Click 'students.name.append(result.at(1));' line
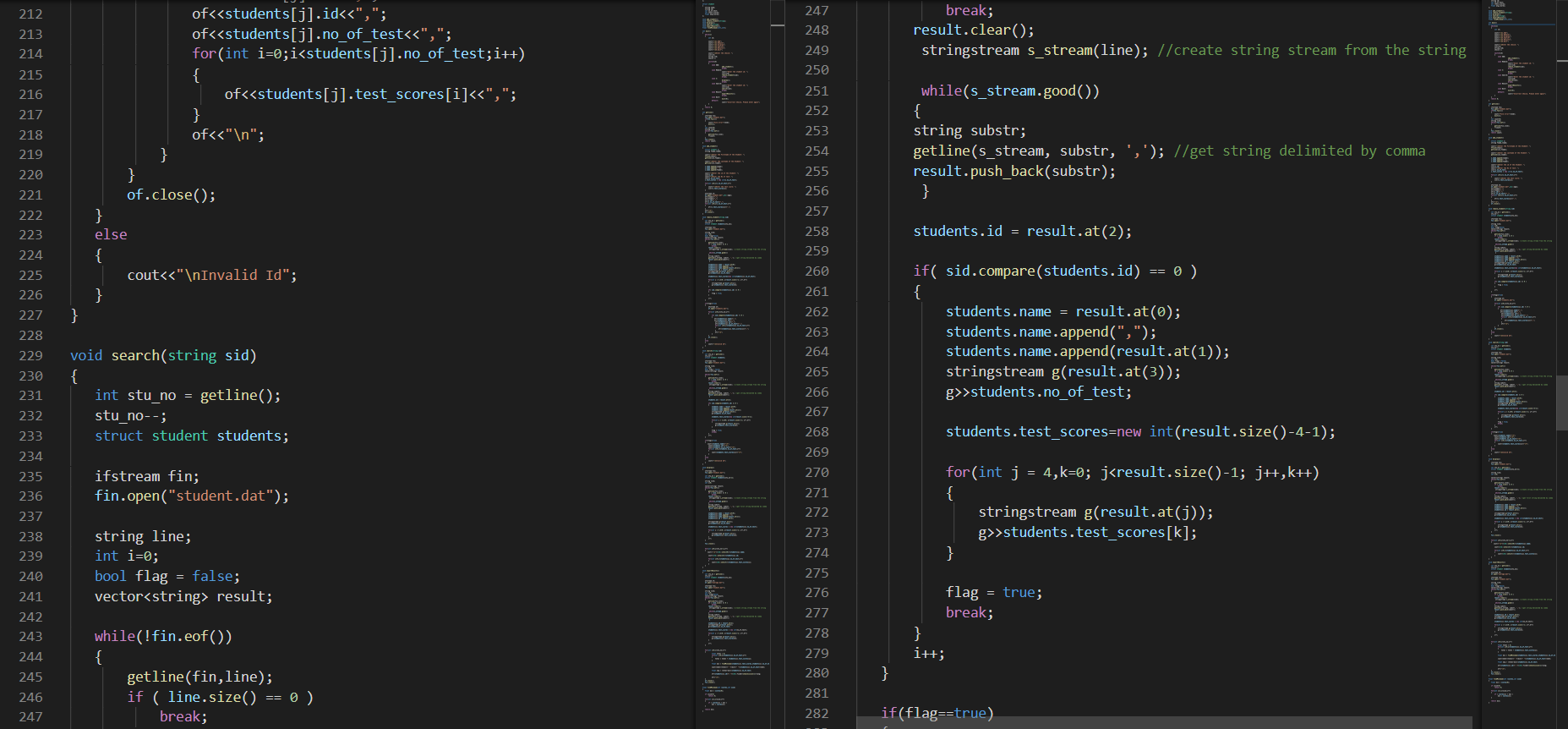The image size is (1568, 729). (x=1088, y=351)
